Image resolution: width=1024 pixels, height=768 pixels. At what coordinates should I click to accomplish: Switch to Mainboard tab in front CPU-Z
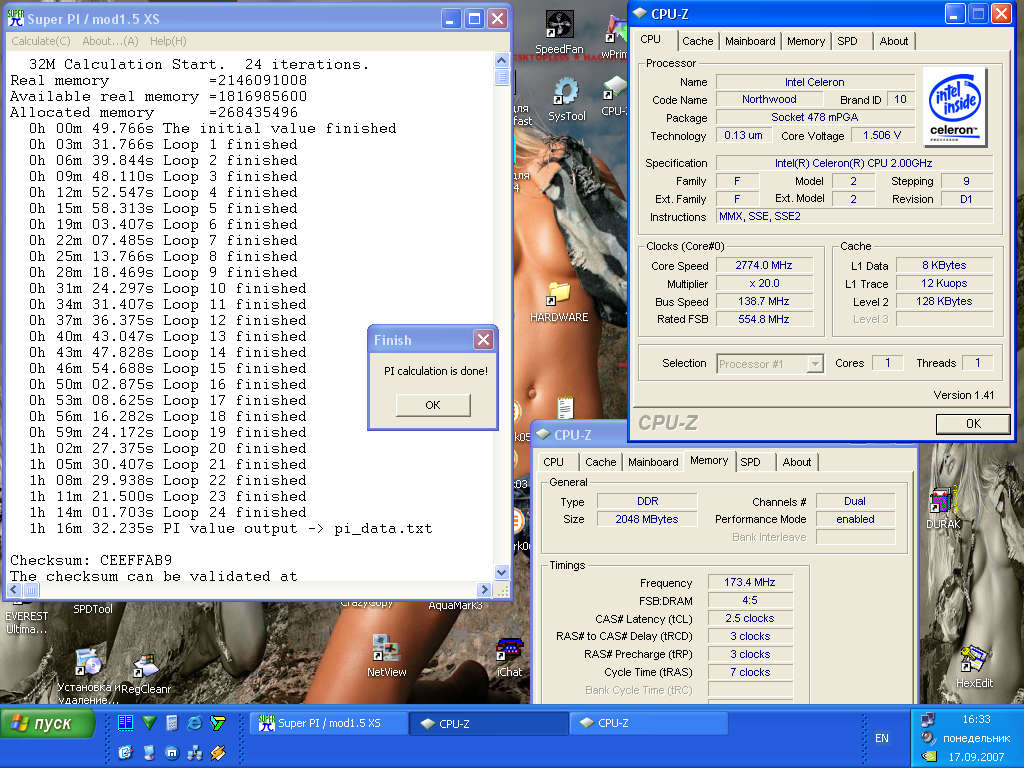(x=750, y=40)
